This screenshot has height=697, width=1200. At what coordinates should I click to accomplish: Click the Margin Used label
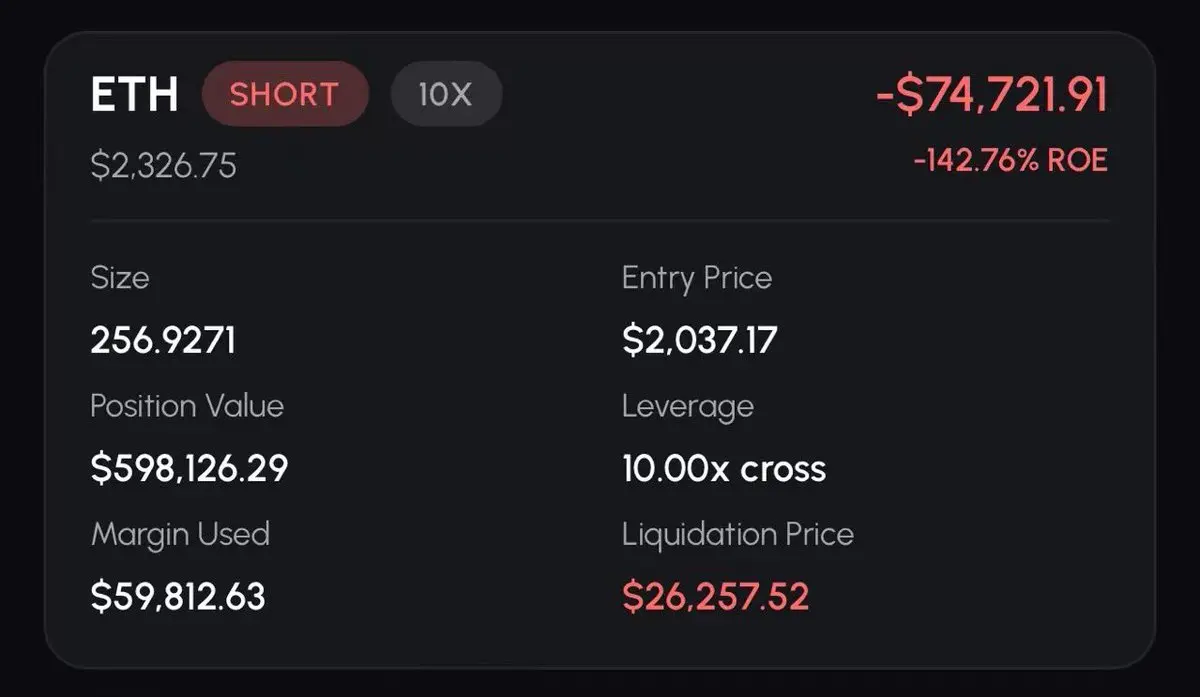[x=180, y=534]
